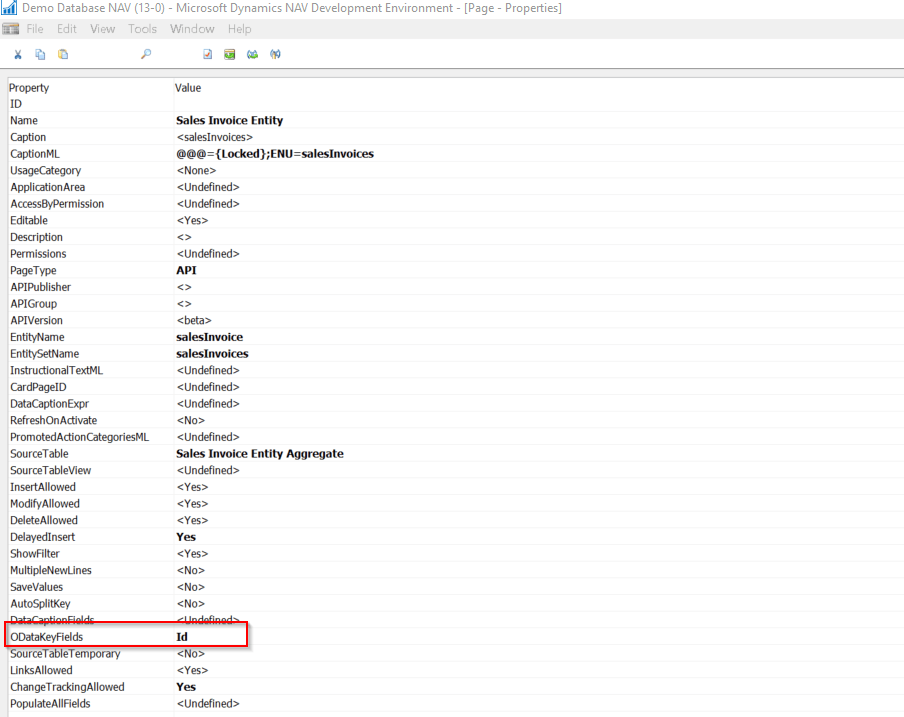This screenshot has width=904, height=717.
Task: Open the Tools menu
Action: point(142,29)
